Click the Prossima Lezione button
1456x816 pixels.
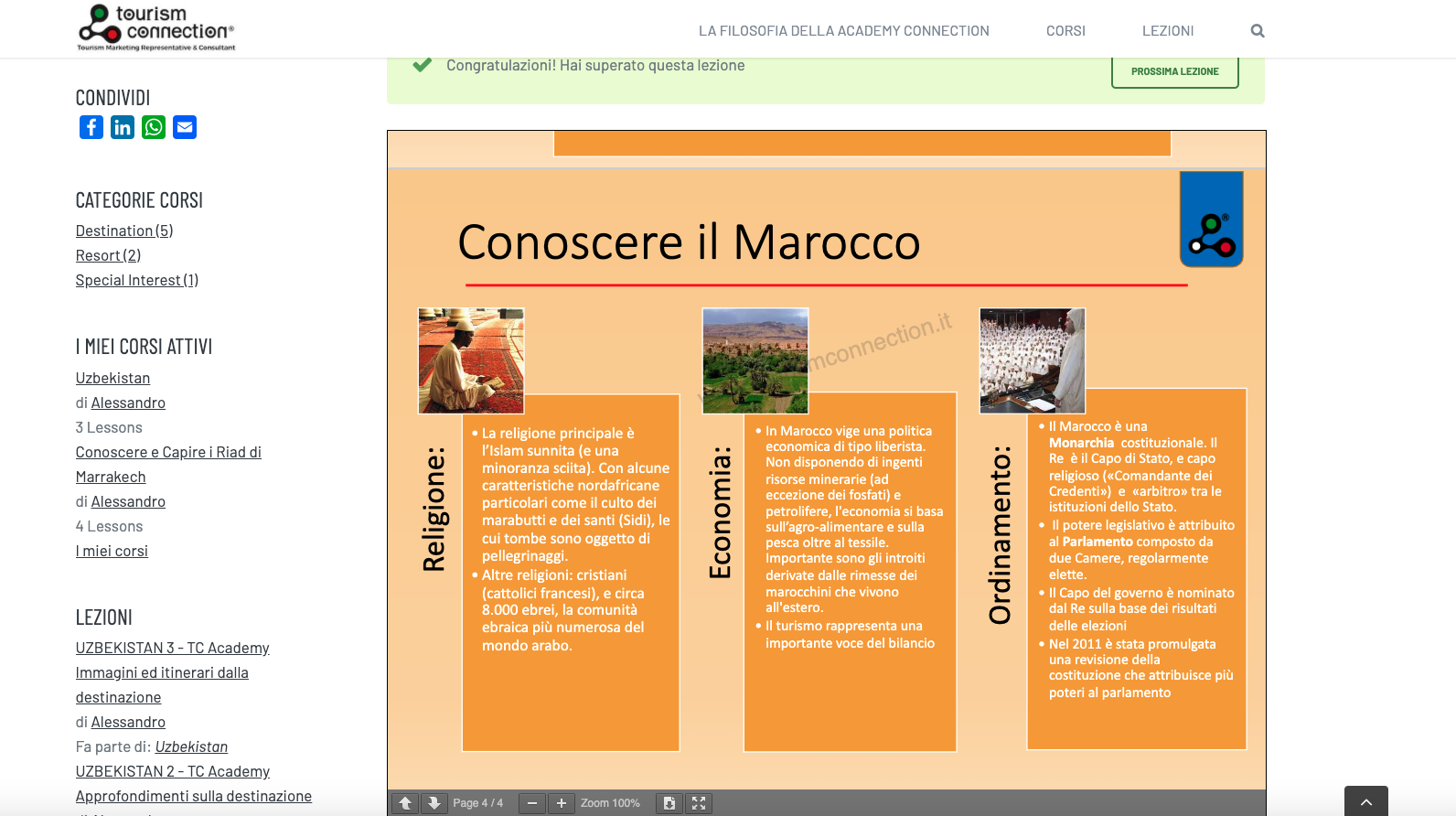coord(1174,71)
